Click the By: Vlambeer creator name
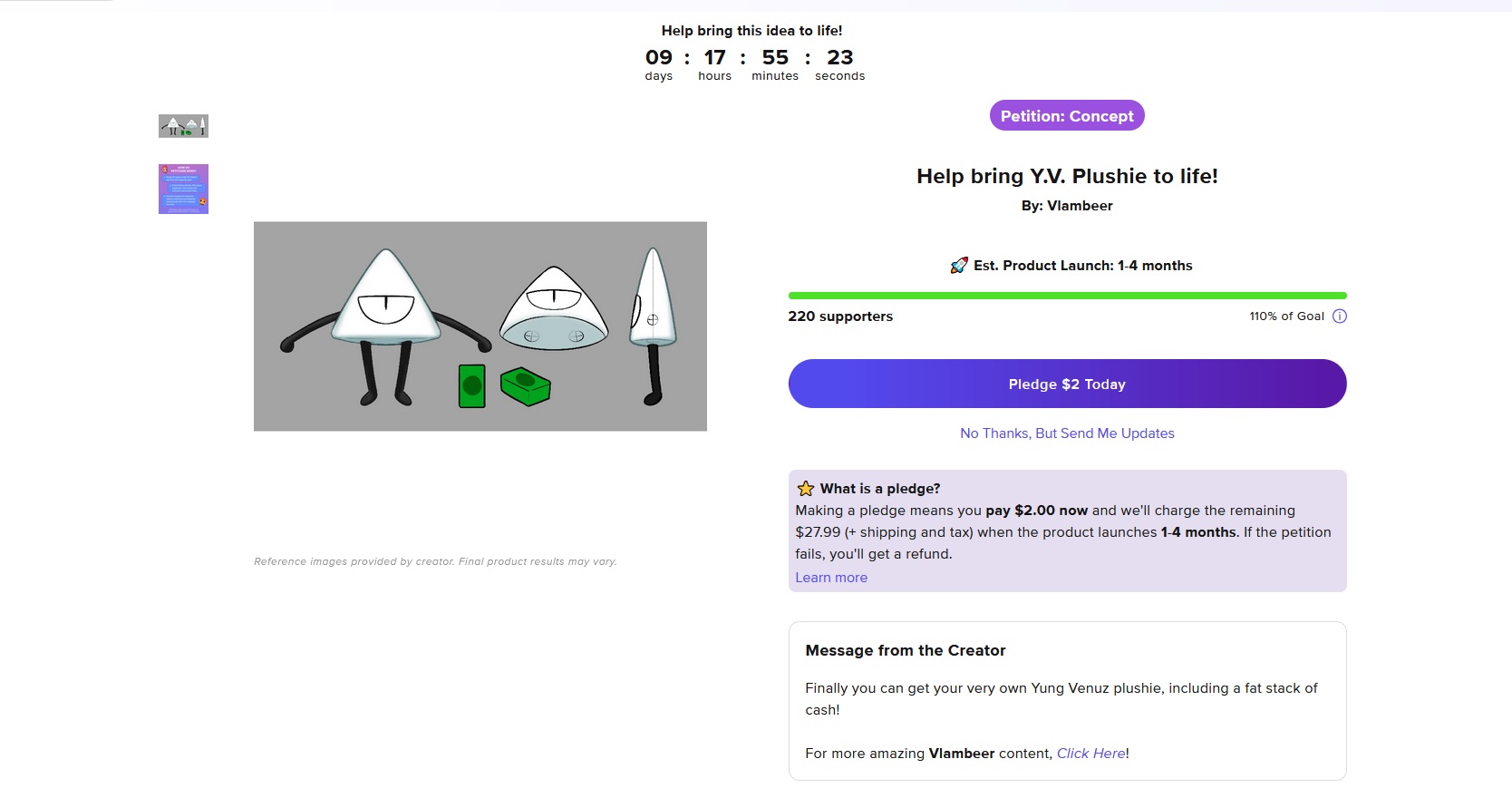 (x=1067, y=206)
